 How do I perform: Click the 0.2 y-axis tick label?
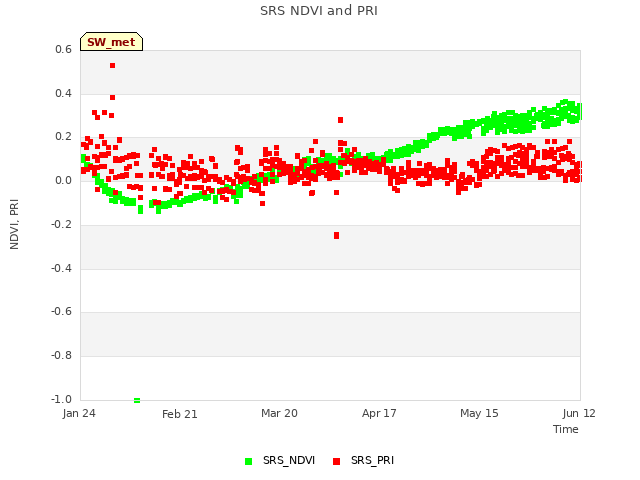[x=63, y=137]
